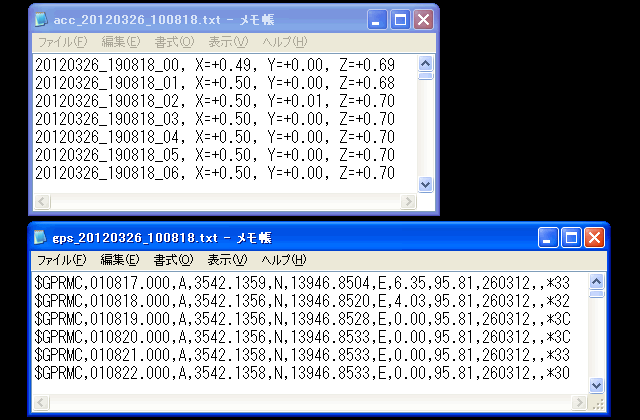
Task: Close the acc_20120326_100818.txt Notepad window
Action: [x=423, y=19]
